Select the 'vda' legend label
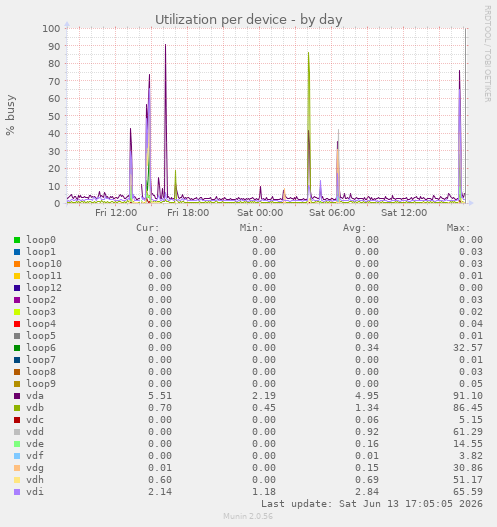The height and width of the screenshot is (527, 497). (35, 396)
